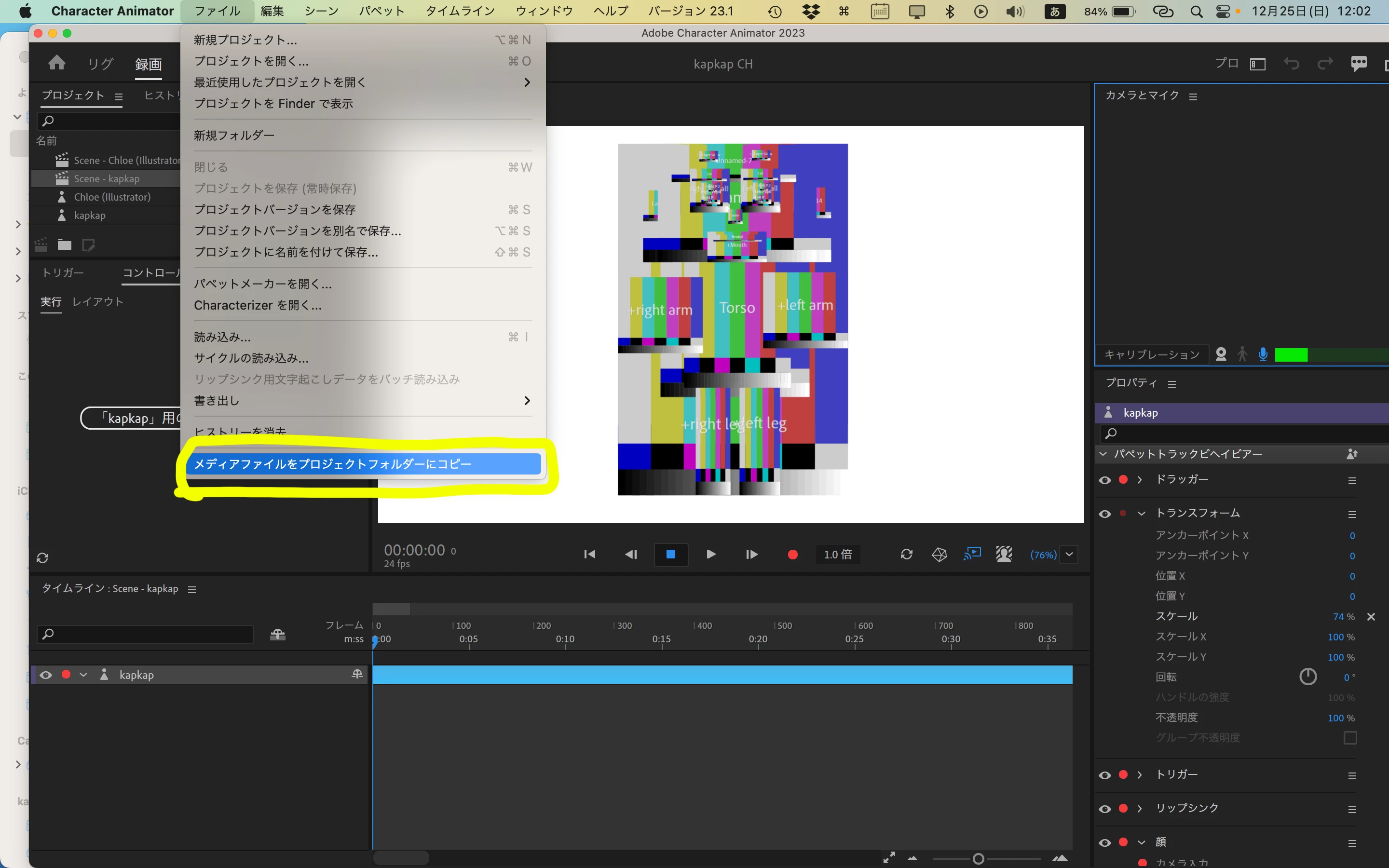Image resolution: width=1389 pixels, height=868 pixels.
Task: Toggle the microphone input icon
Action: click(1263, 355)
